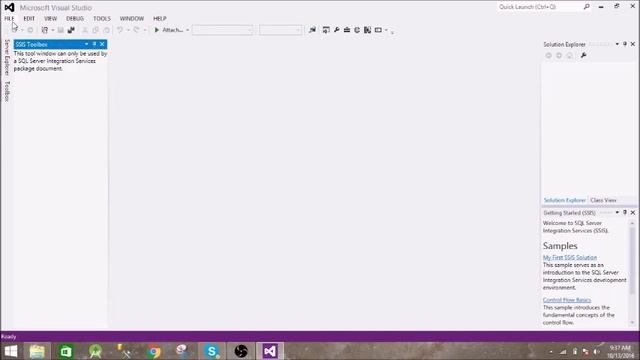The height and width of the screenshot is (360, 640).
Task: Open the Server Explorer side tab
Action: [7, 58]
